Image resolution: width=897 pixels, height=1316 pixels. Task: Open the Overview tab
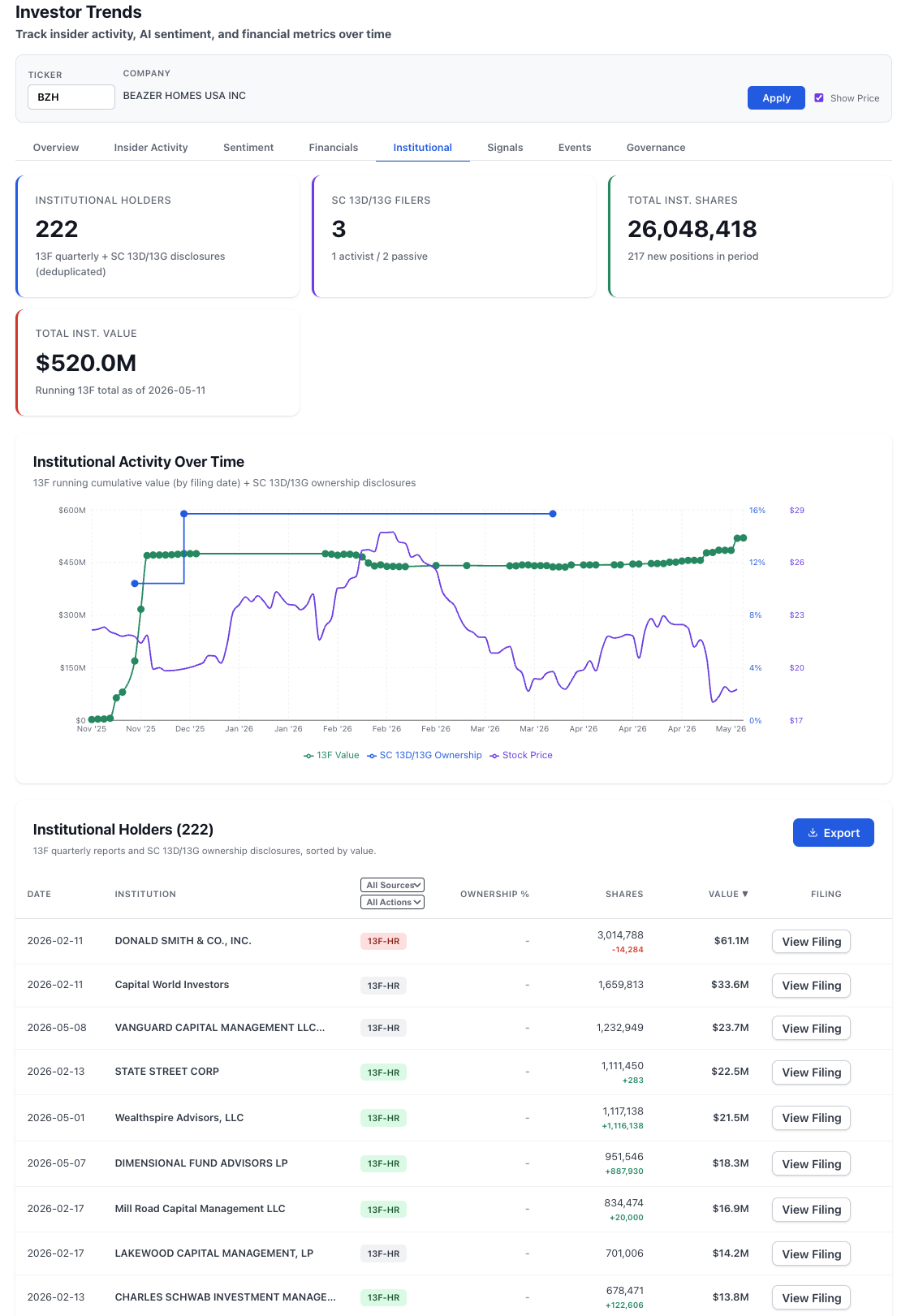coord(56,148)
